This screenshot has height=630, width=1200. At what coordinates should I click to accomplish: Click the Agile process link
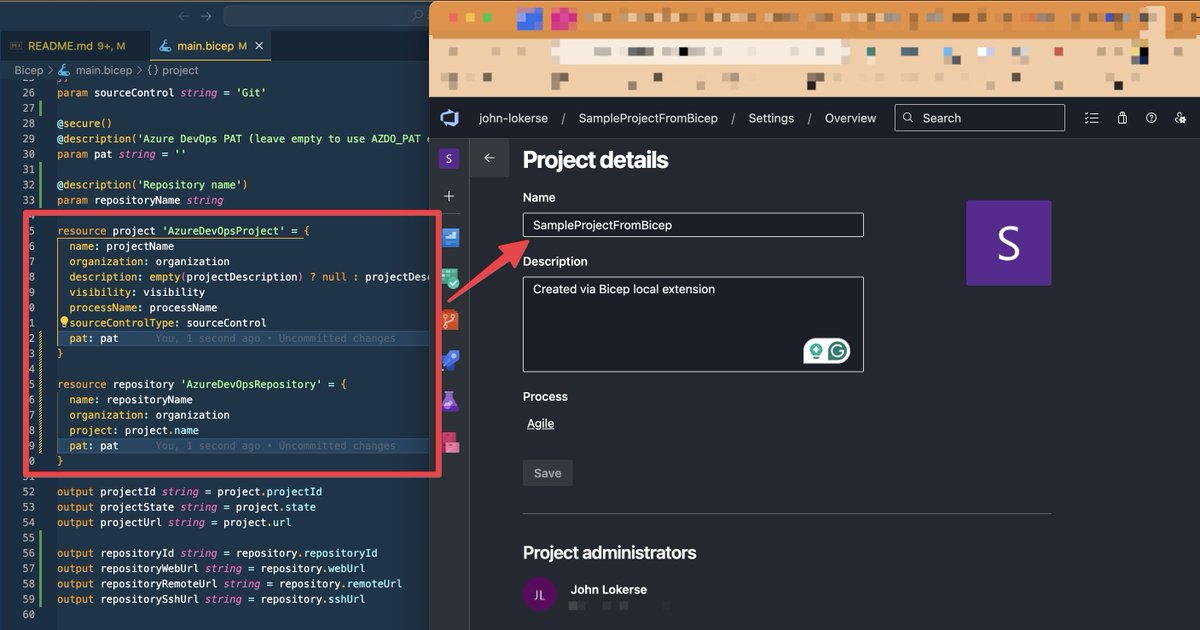point(540,424)
